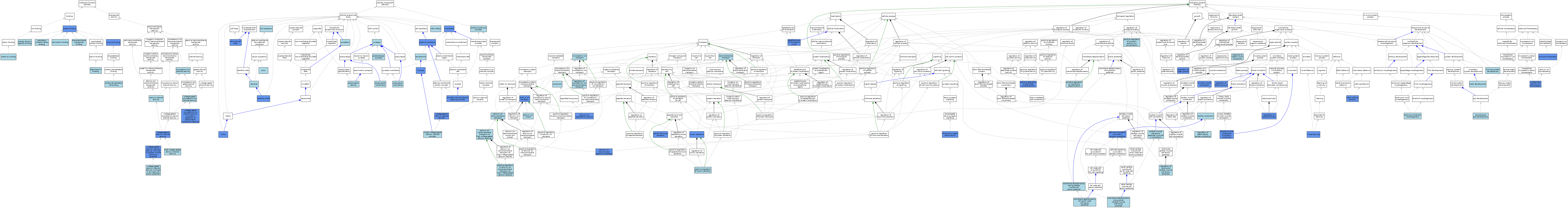This screenshot has width=1568, height=208.
Task: Click the 'cardiac conduction' node
Action: coord(1206,116)
